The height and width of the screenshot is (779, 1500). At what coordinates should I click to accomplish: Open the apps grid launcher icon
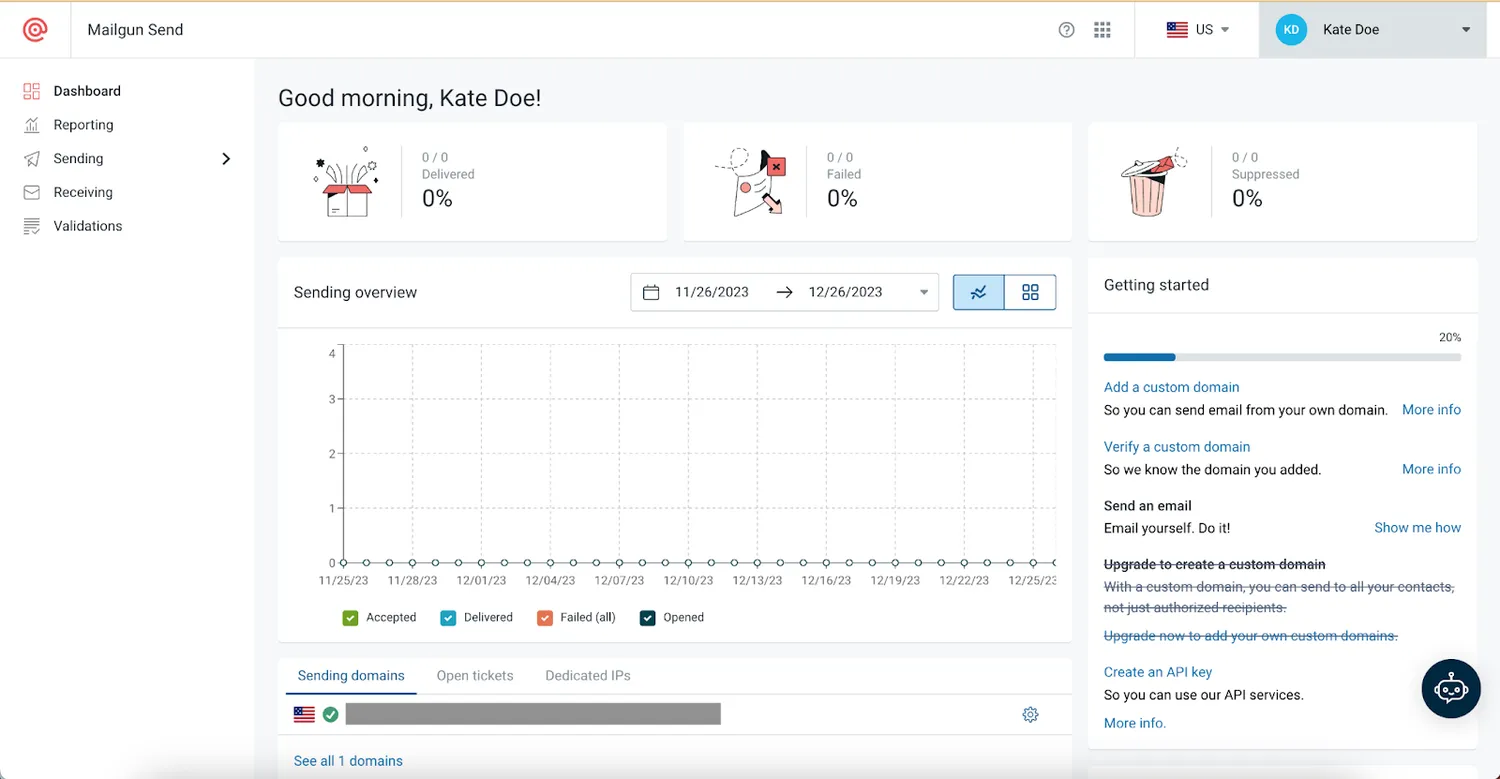(1102, 30)
